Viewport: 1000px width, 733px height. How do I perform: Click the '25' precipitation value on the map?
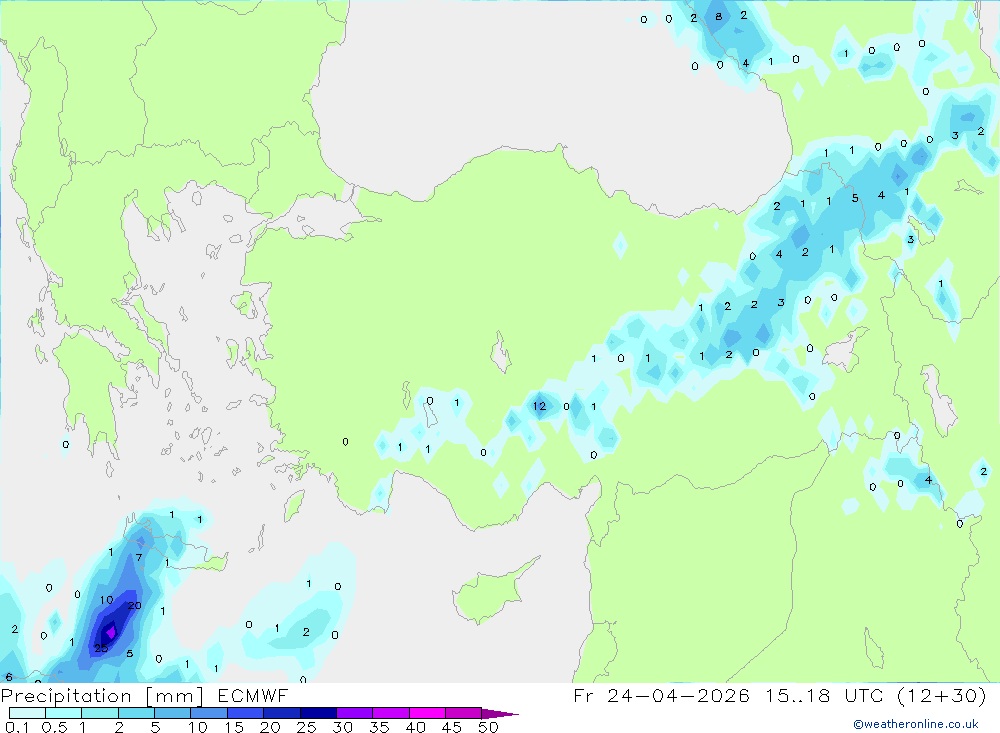[x=101, y=648]
